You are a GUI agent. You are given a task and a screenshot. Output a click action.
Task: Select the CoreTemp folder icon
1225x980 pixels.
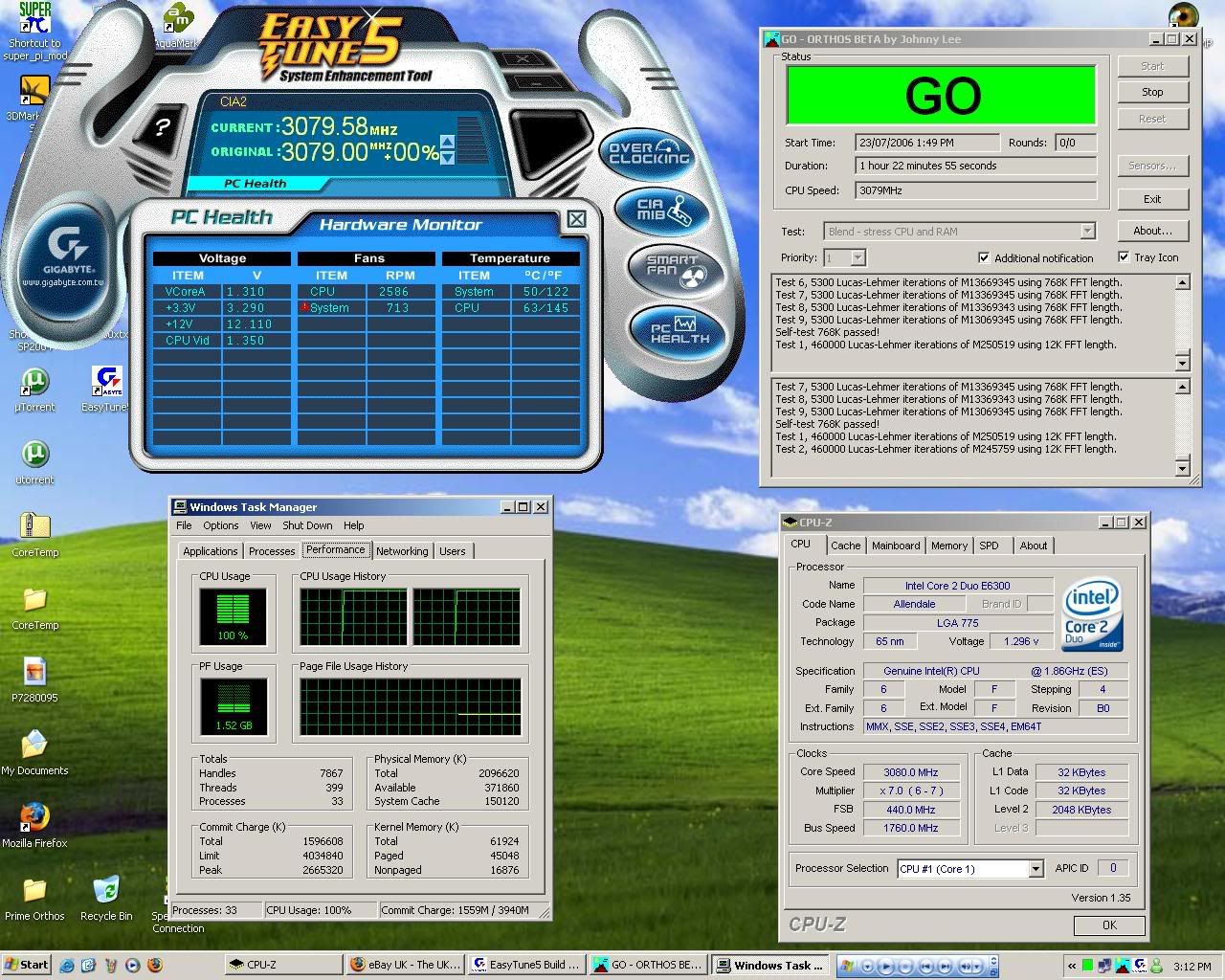35,607
